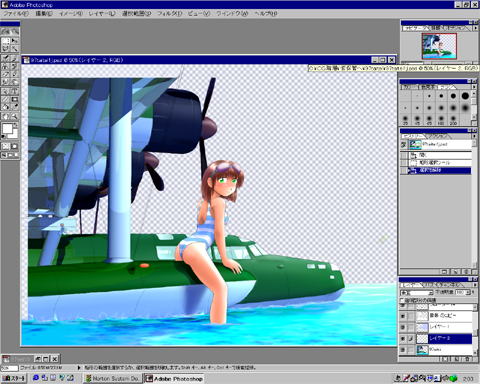Select the Hand tool
Screen dimensions: 480x384
click(6, 116)
